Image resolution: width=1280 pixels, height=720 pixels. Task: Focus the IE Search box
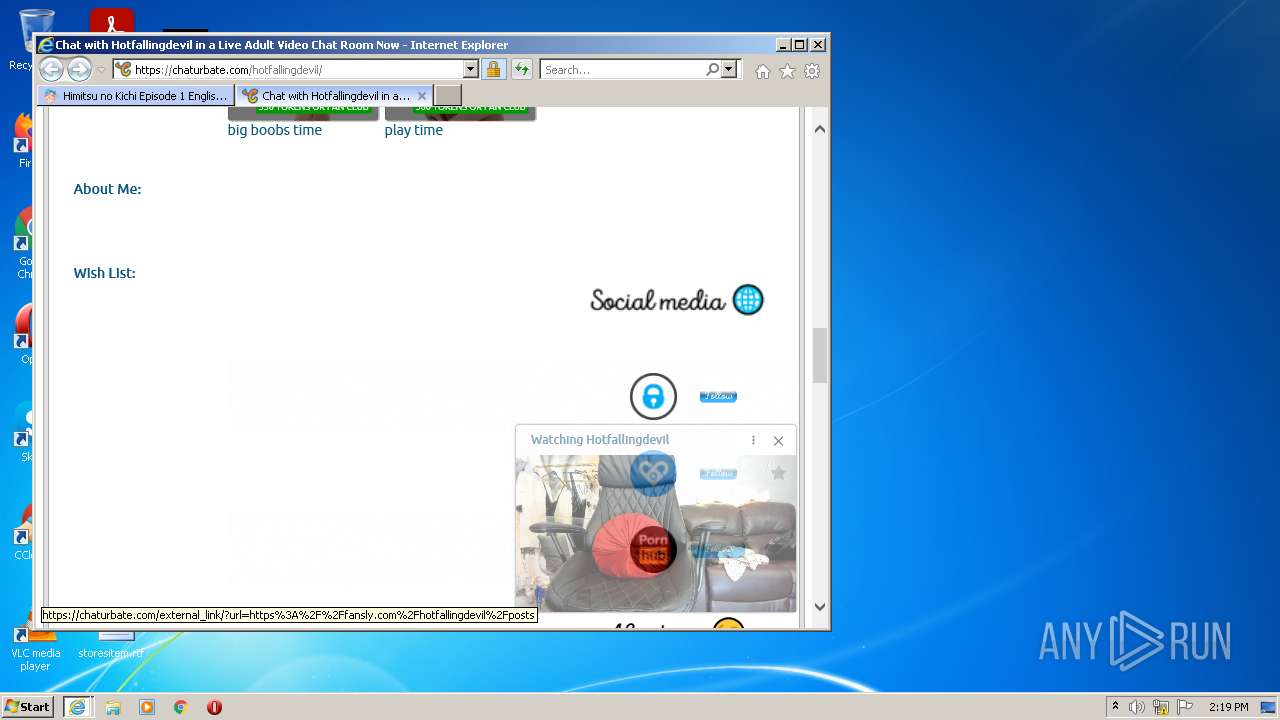(x=621, y=70)
